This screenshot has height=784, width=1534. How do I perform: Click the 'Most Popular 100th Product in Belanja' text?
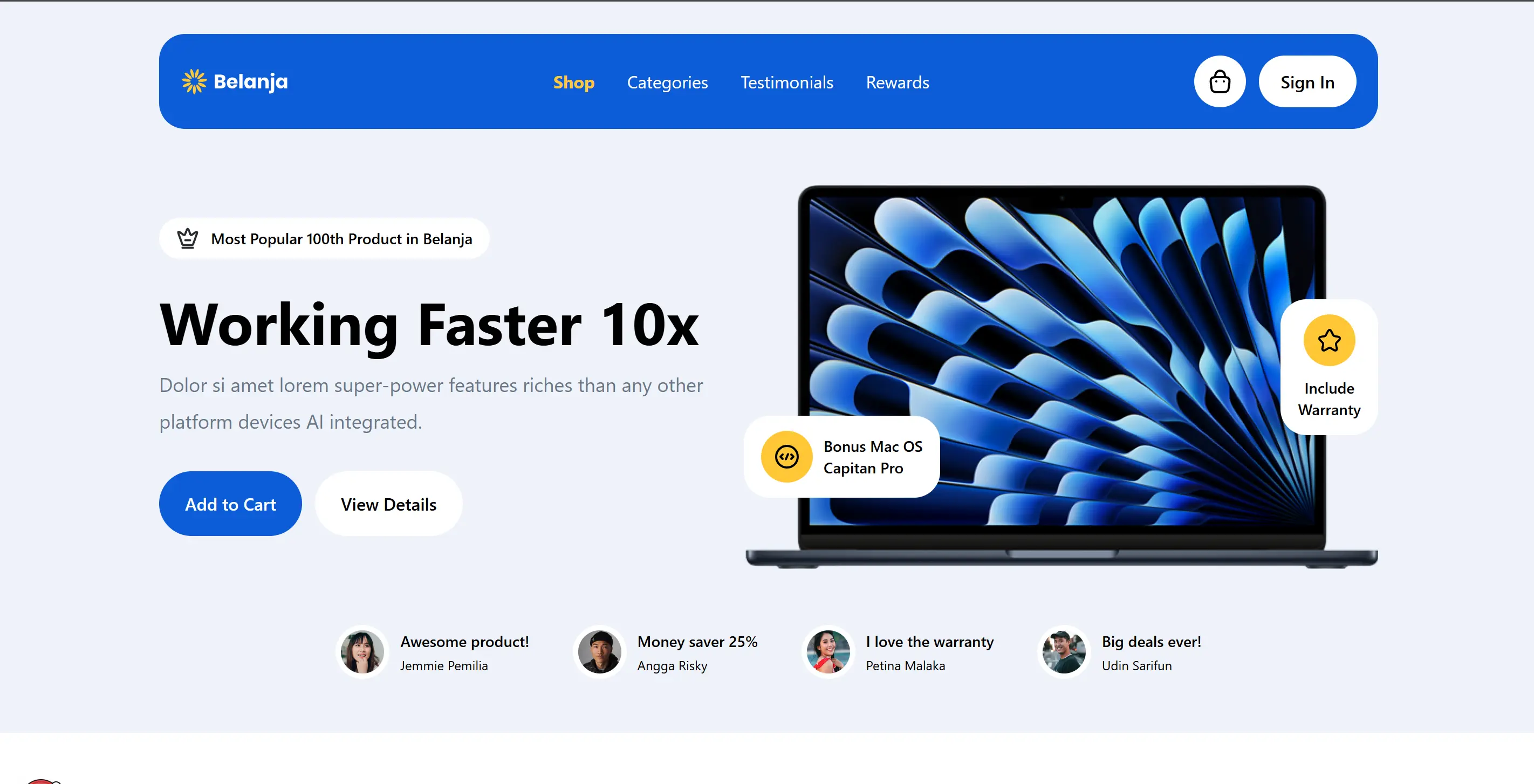click(x=341, y=239)
